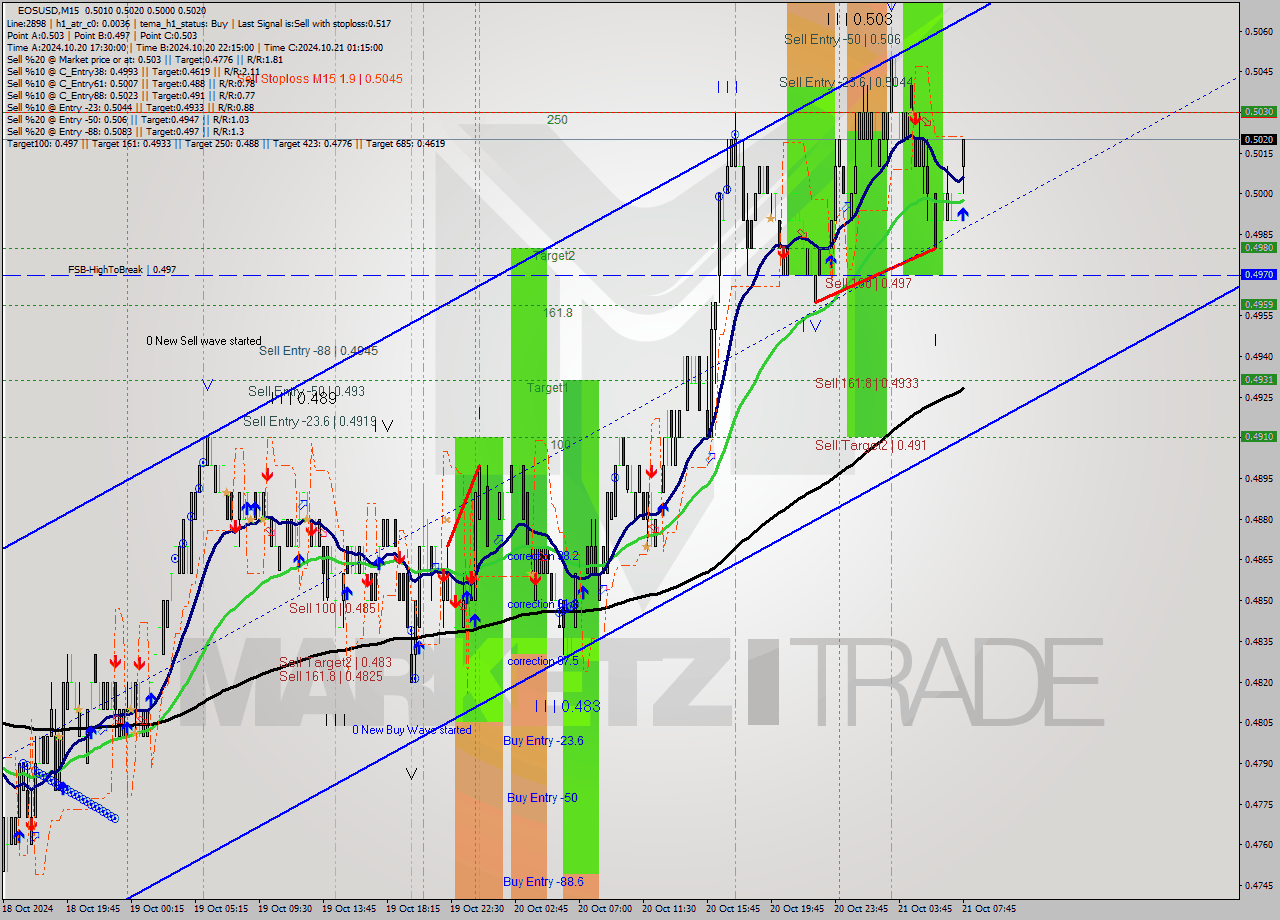The height and width of the screenshot is (920, 1280).
Task: Click the '250' Fibonacci level label
Action: click(x=557, y=120)
